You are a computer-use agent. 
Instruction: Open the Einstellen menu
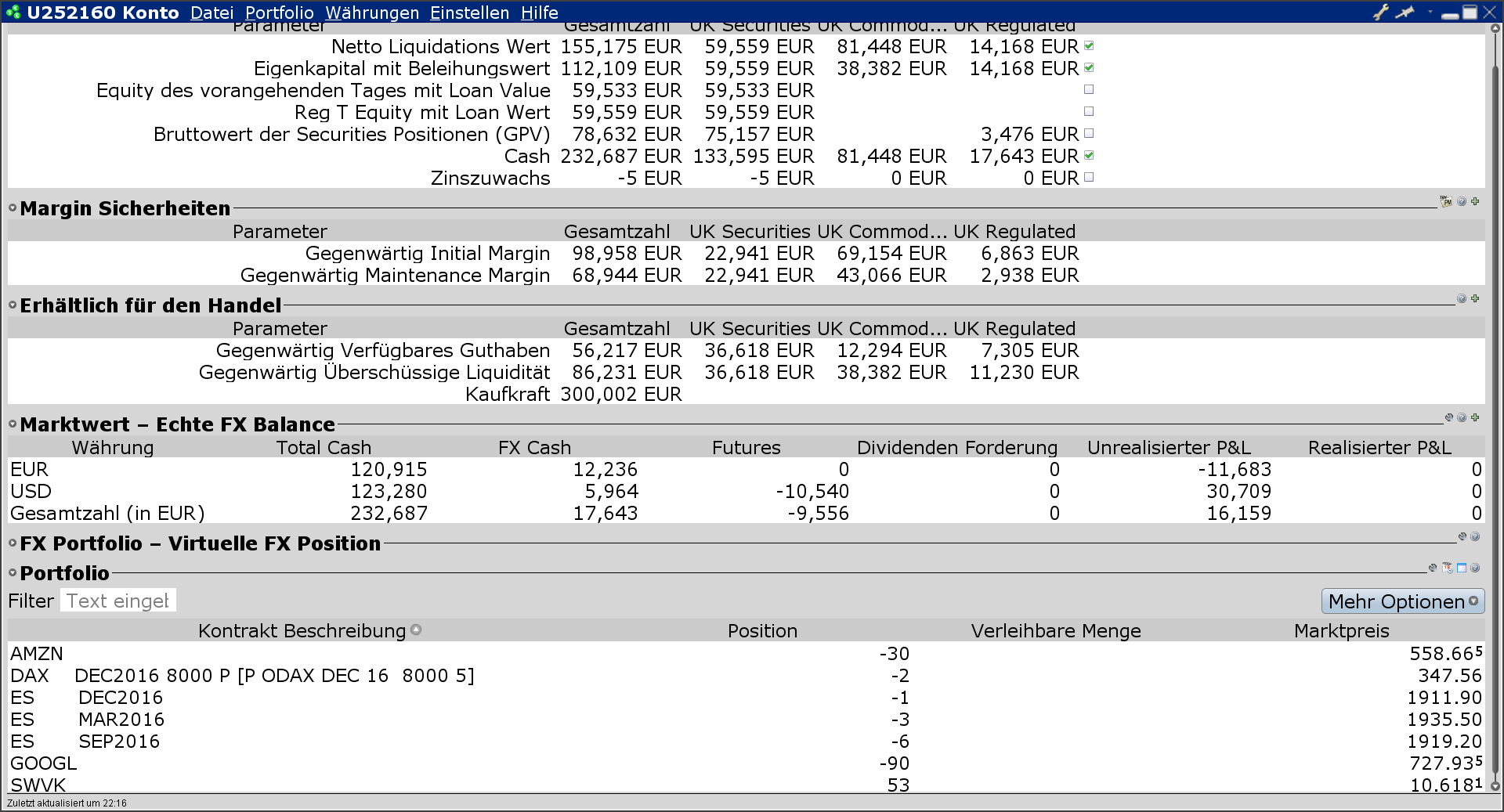coord(469,13)
